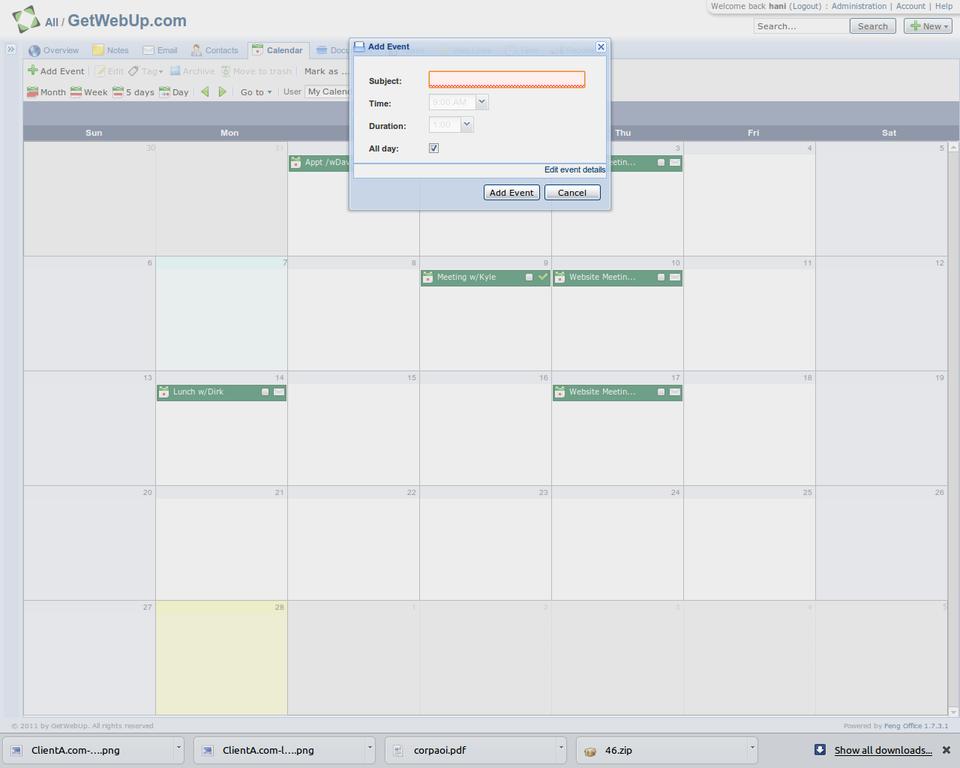Screen dimensions: 960x768
Task: Select the Calendar tab
Action: [277, 50]
